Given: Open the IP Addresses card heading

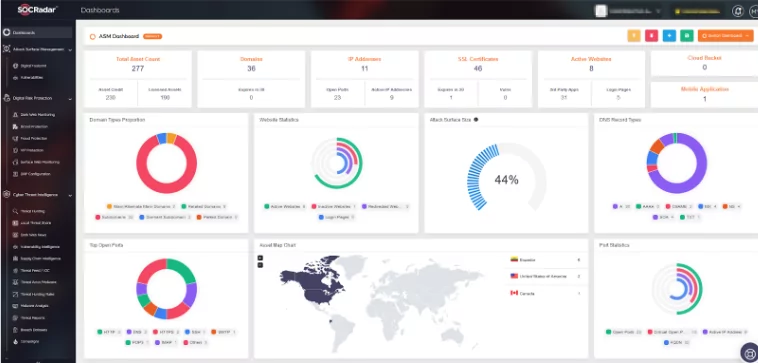Looking at the screenshot, I should pyautogui.click(x=364, y=59).
